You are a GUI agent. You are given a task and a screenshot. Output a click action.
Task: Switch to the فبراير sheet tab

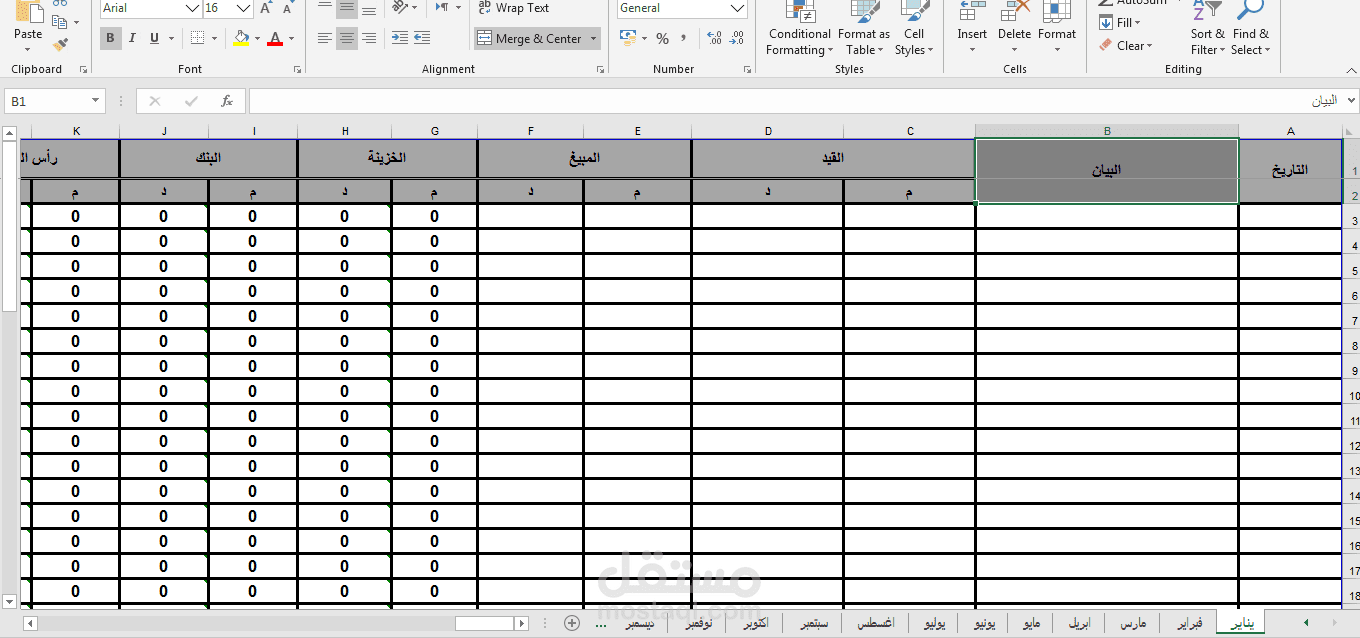click(1189, 623)
